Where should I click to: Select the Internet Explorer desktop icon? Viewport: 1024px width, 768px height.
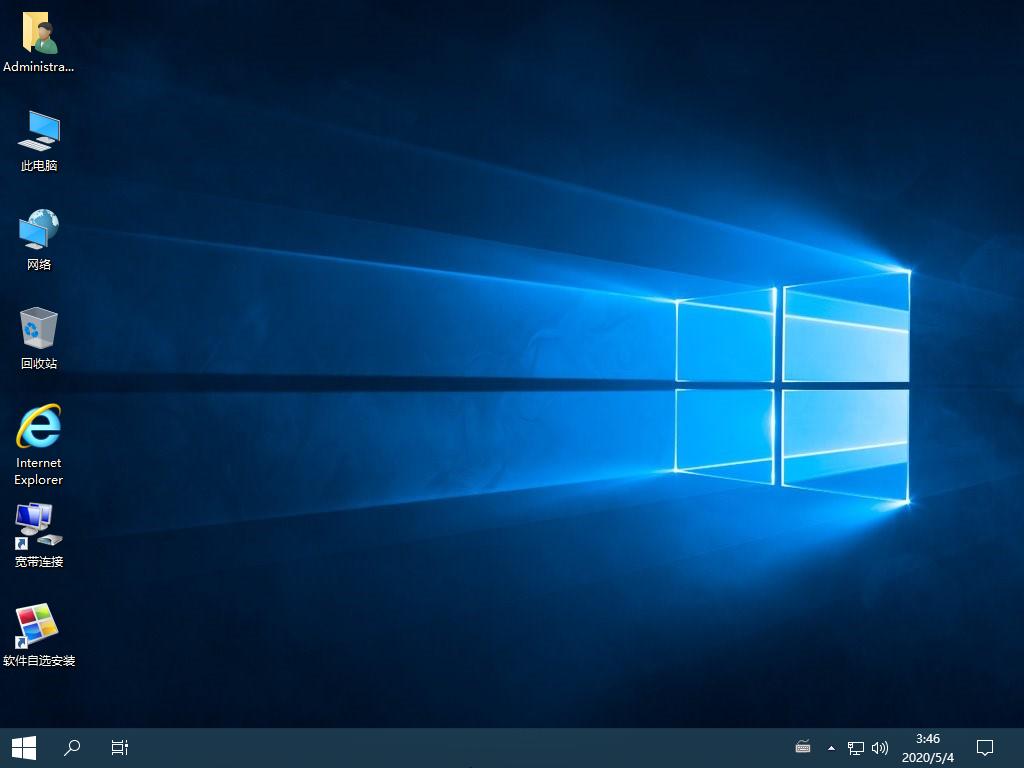[39, 445]
